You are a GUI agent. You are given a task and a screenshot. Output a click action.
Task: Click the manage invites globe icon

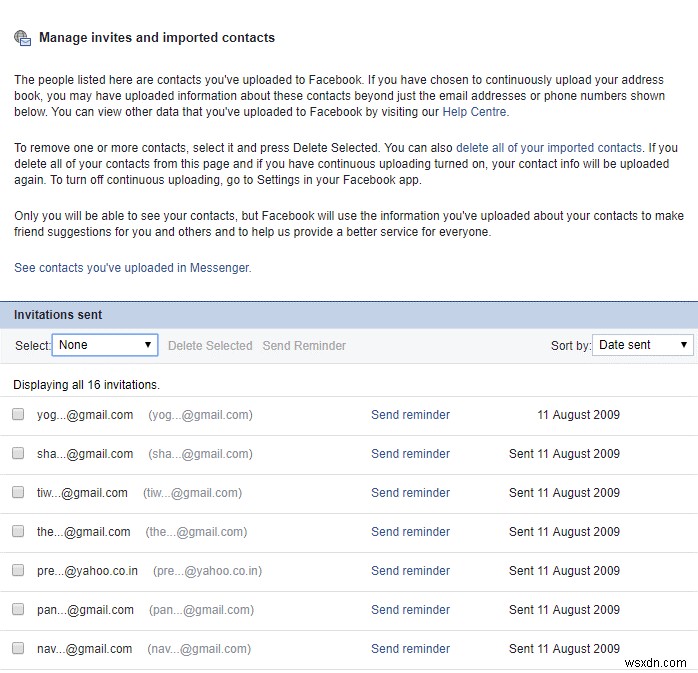tap(22, 38)
